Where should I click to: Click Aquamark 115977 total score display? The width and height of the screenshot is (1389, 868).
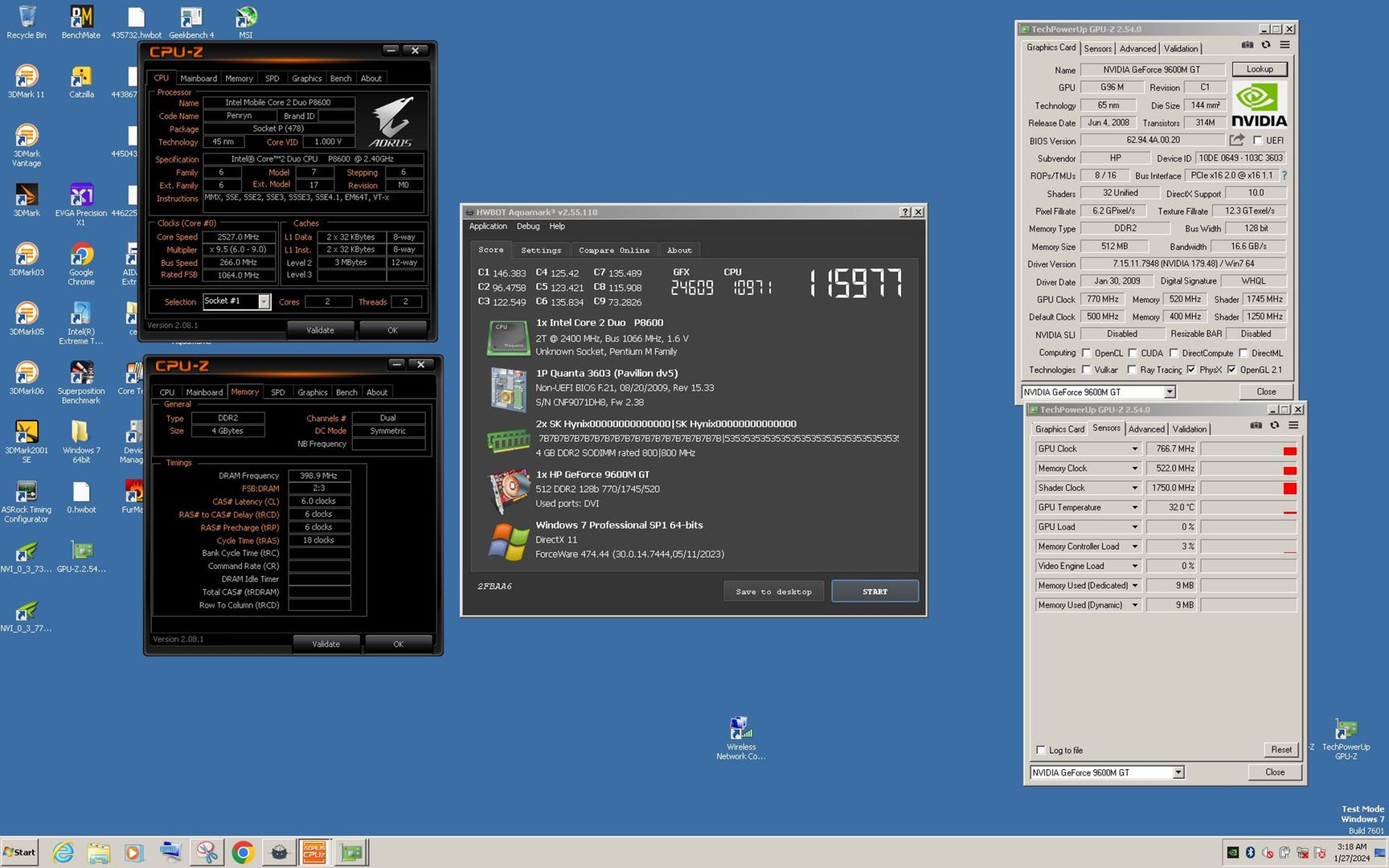point(855,283)
